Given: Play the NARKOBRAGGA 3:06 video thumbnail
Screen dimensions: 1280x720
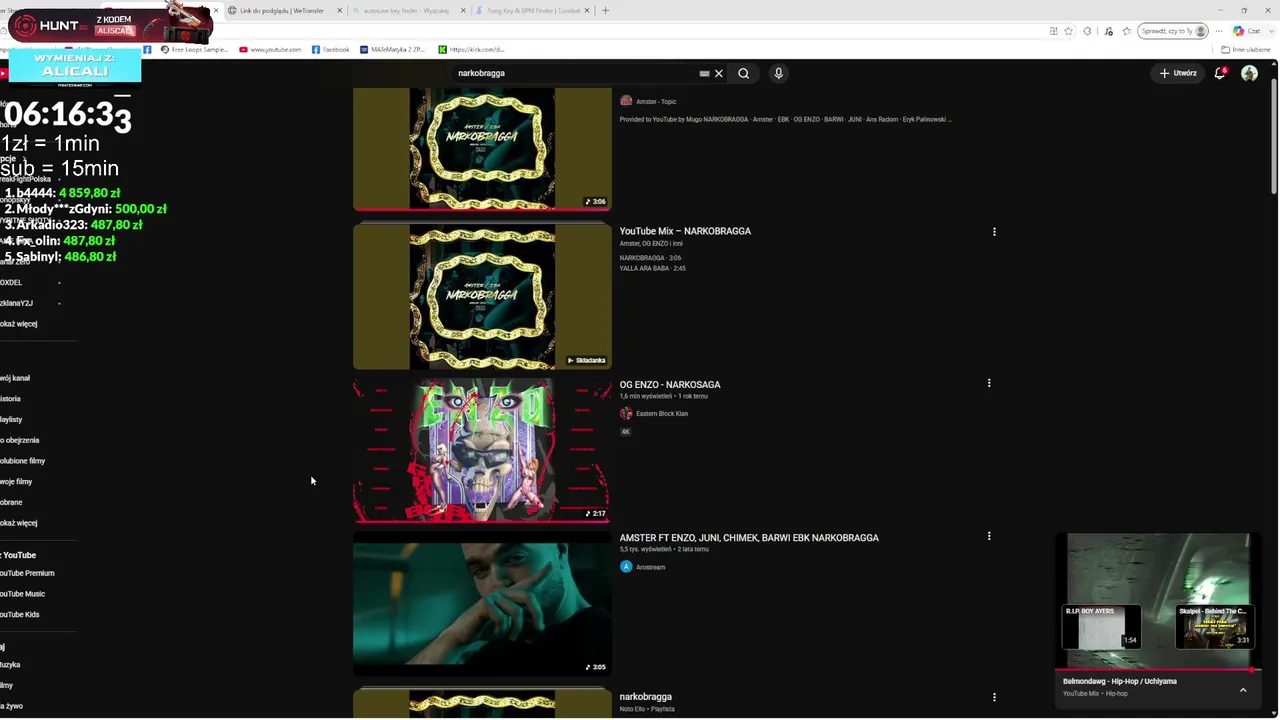Looking at the screenshot, I should (x=482, y=148).
